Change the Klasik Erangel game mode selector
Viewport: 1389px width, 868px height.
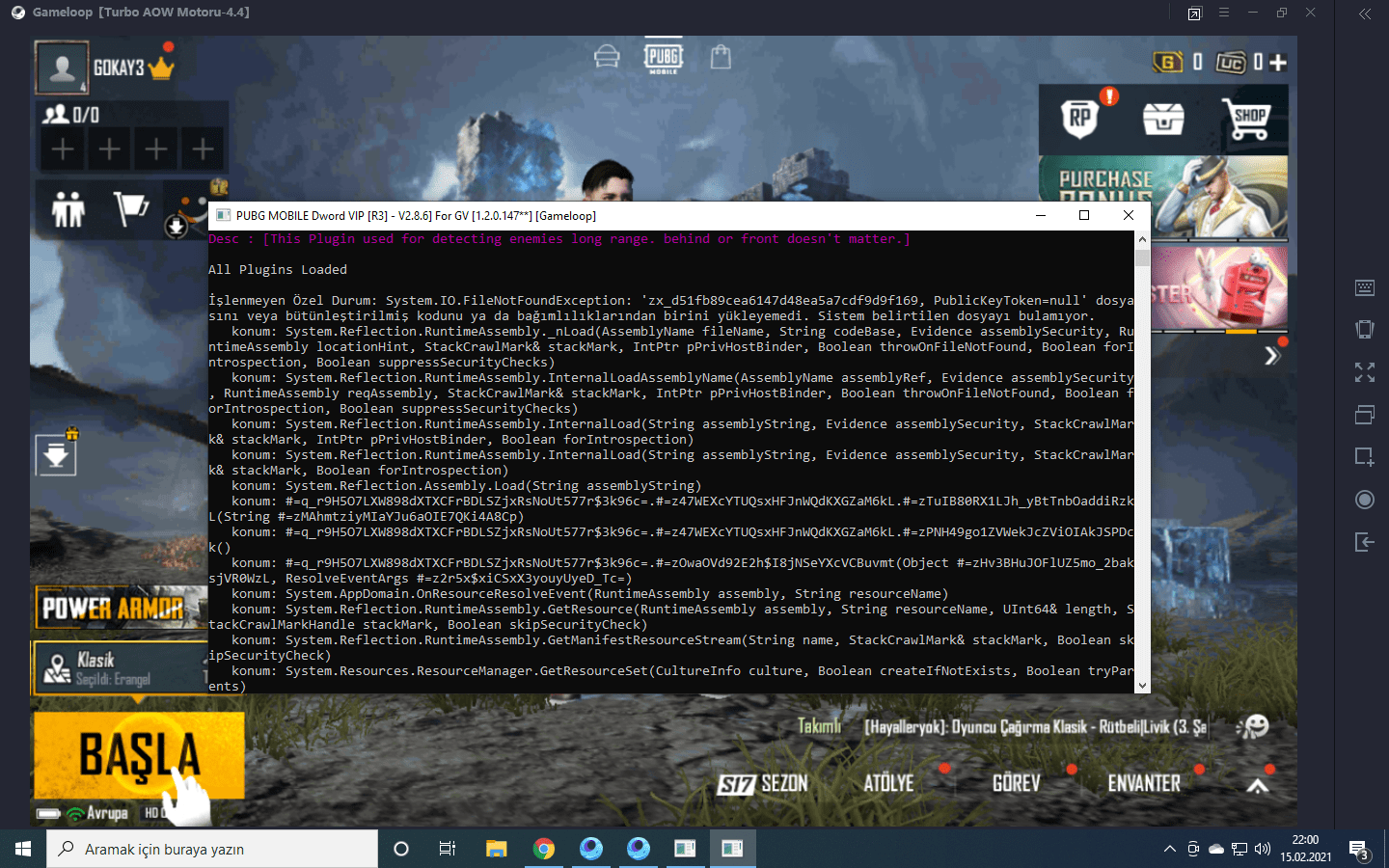point(121,667)
